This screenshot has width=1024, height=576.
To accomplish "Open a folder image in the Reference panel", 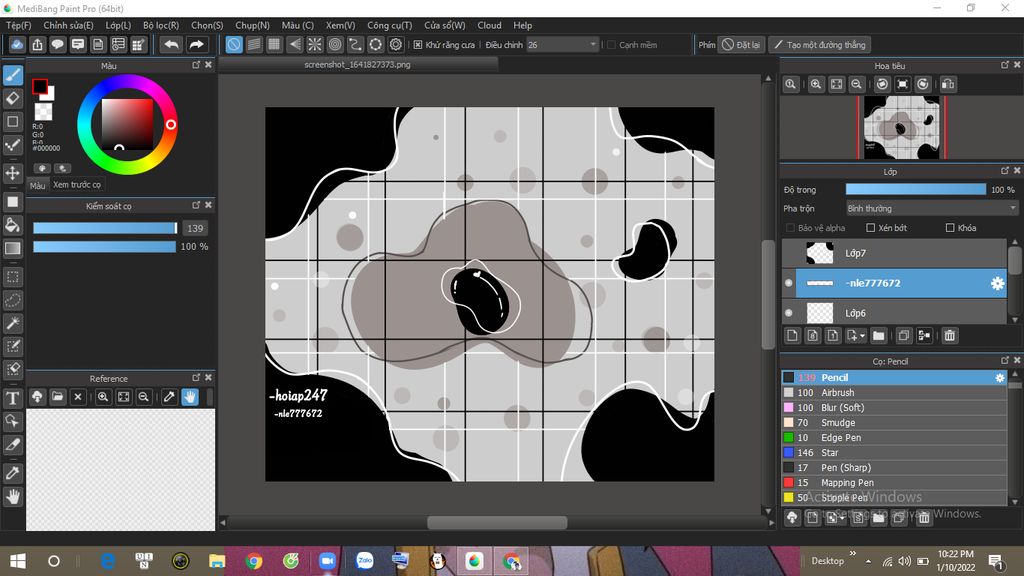I will [57, 397].
